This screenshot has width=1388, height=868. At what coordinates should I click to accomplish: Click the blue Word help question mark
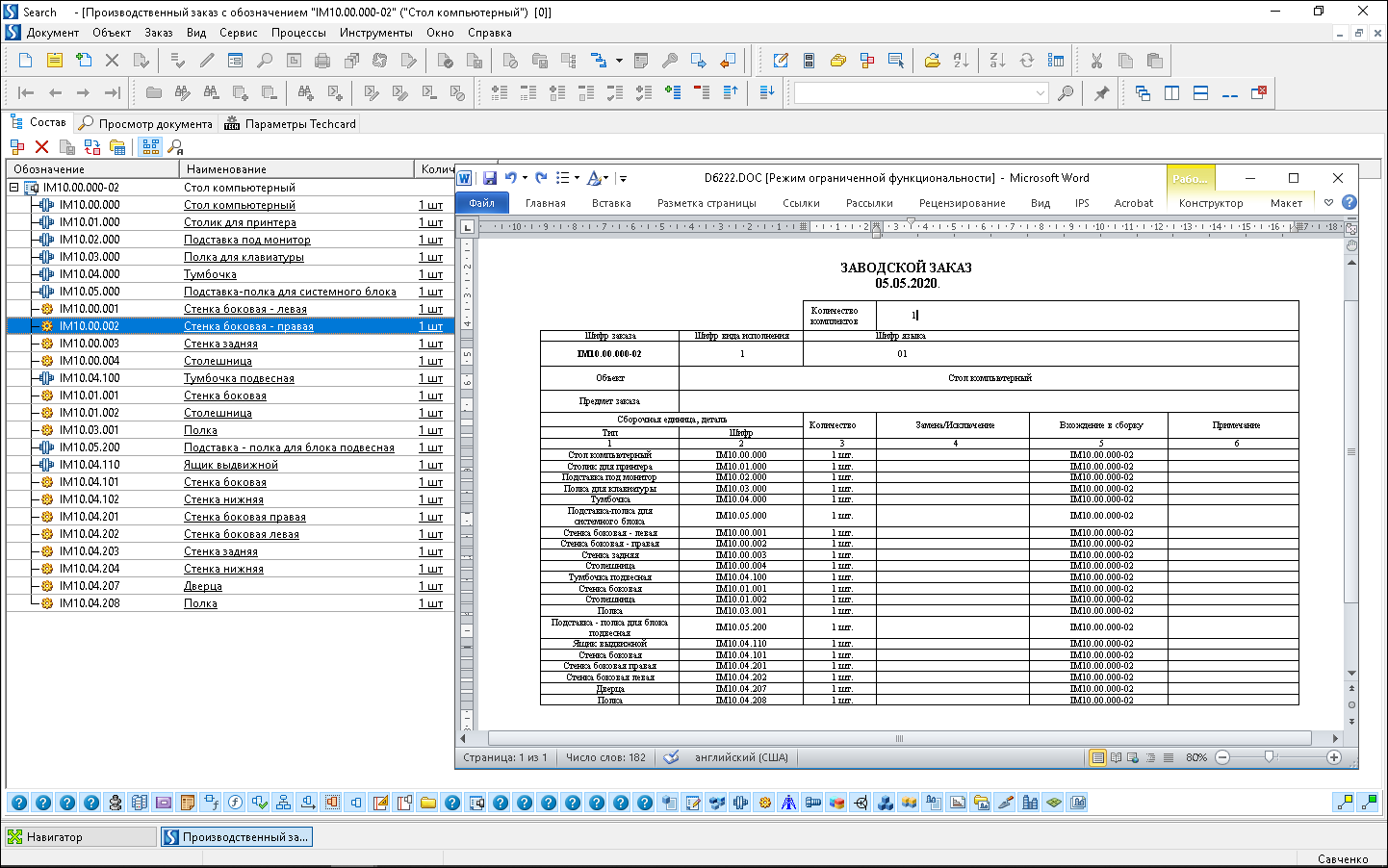pyautogui.click(x=1349, y=203)
